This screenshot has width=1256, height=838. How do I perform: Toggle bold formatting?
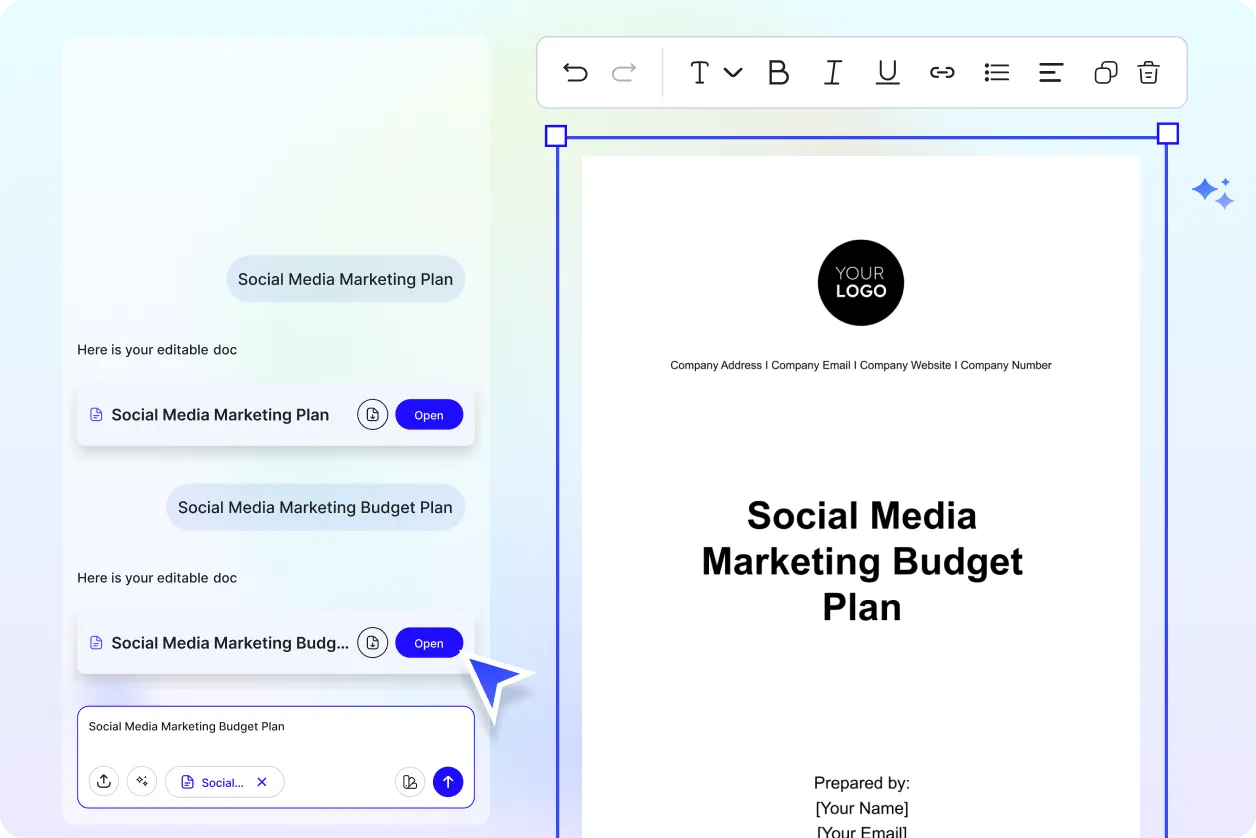tap(778, 72)
